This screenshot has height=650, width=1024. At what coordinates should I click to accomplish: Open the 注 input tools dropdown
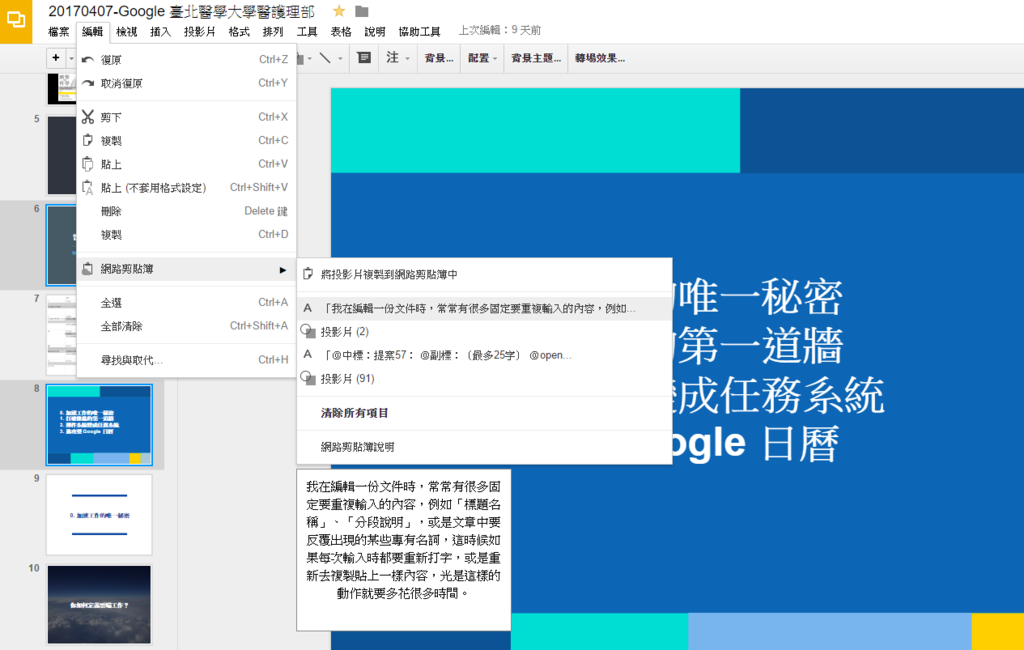click(397, 58)
